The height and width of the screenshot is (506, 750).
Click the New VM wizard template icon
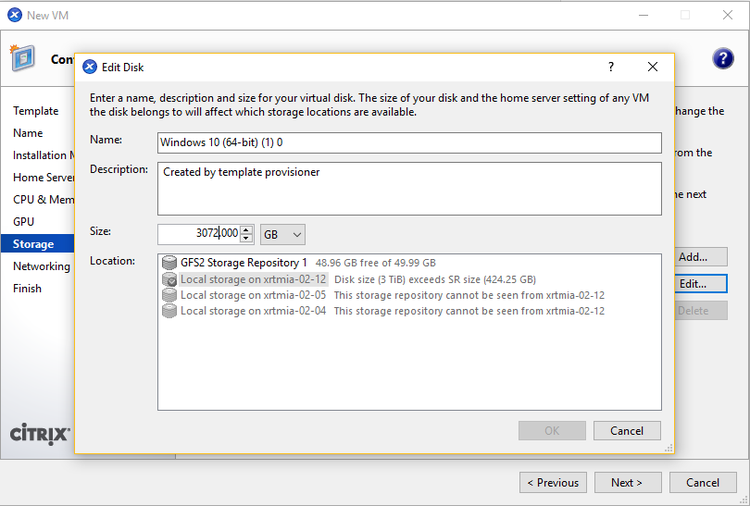(22, 58)
